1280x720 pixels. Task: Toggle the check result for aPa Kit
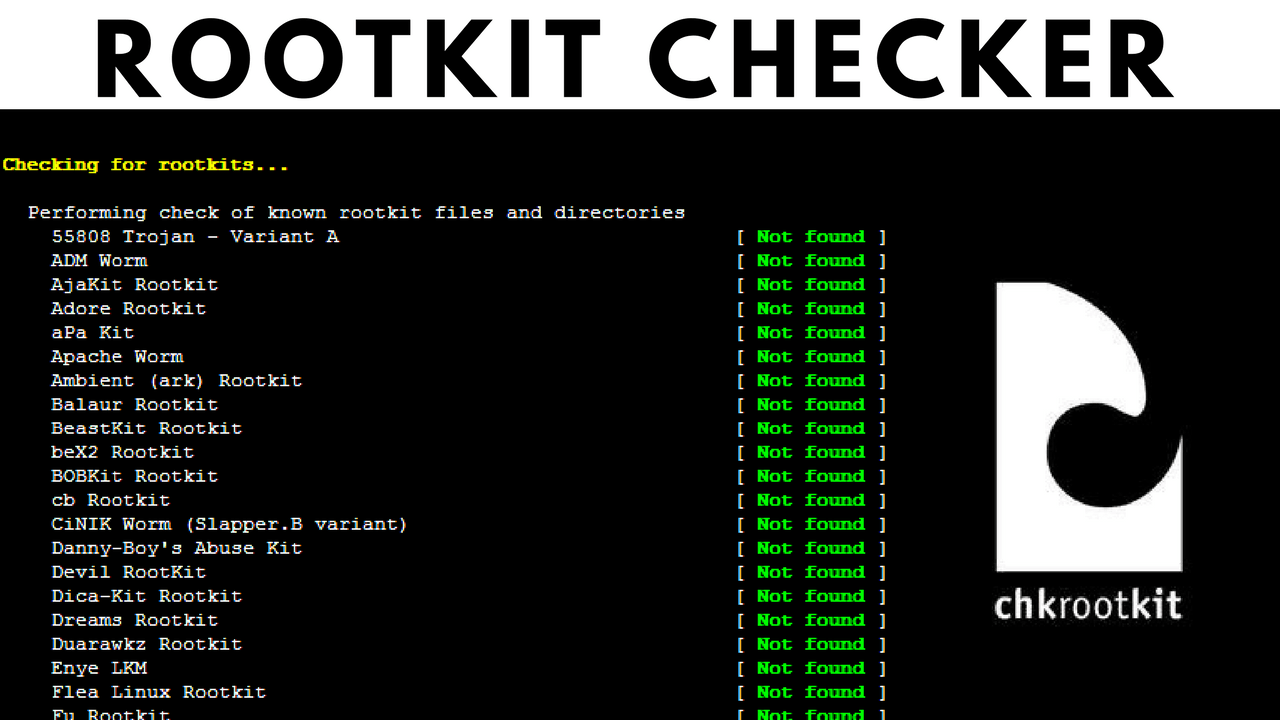pos(812,332)
